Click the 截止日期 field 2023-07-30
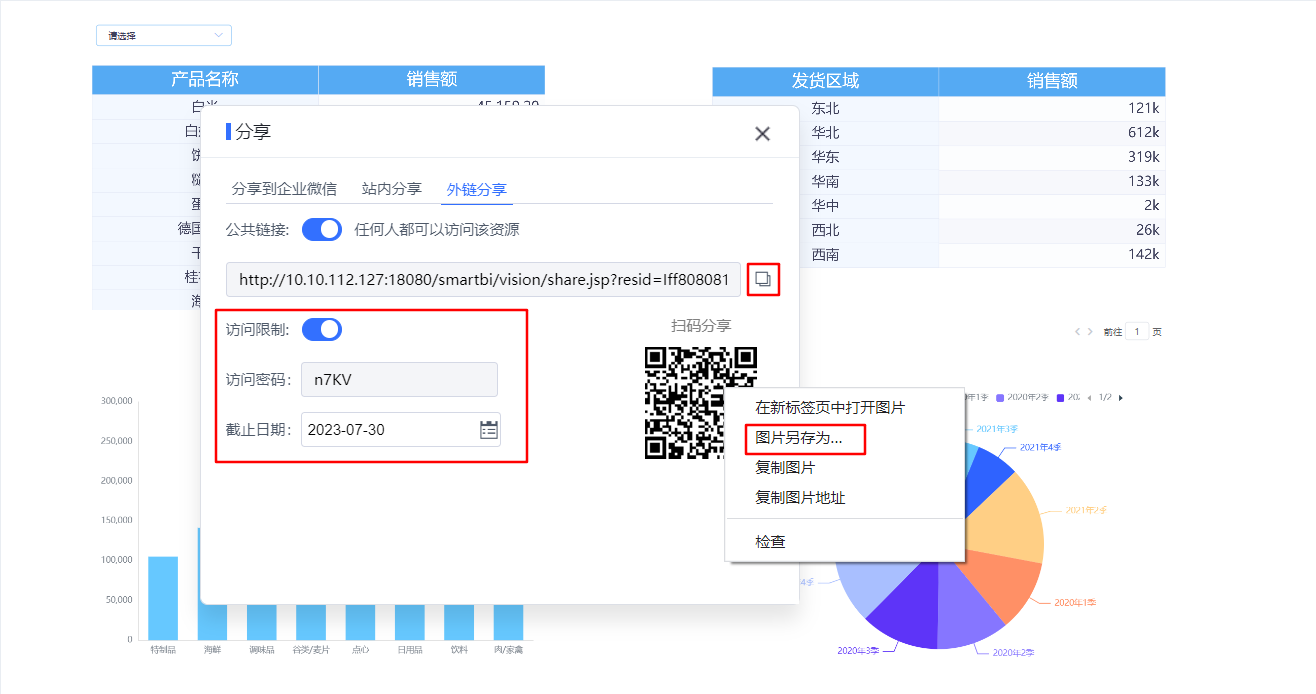This screenshot has height=694, width=1316. 401,430
